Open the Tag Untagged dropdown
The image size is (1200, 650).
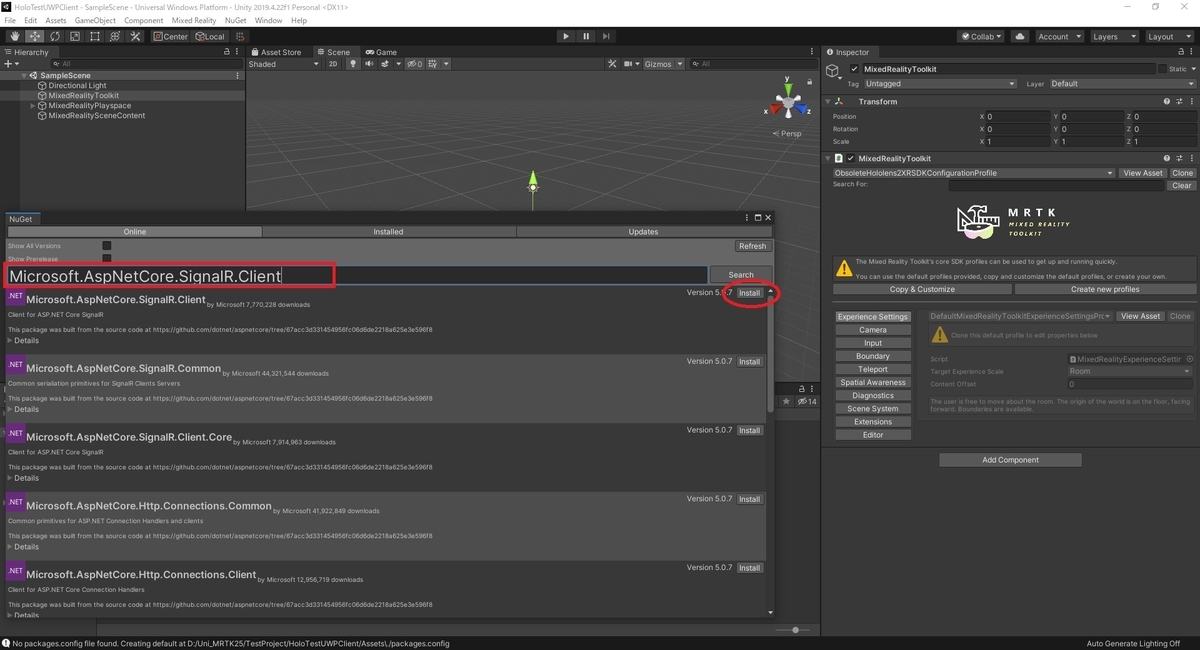940,84
